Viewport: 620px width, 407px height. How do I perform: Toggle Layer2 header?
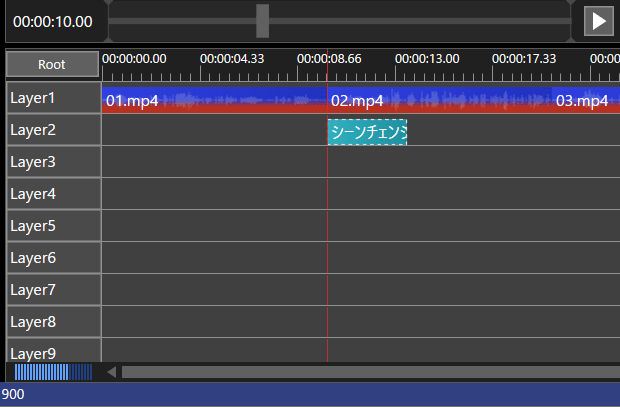53,130
